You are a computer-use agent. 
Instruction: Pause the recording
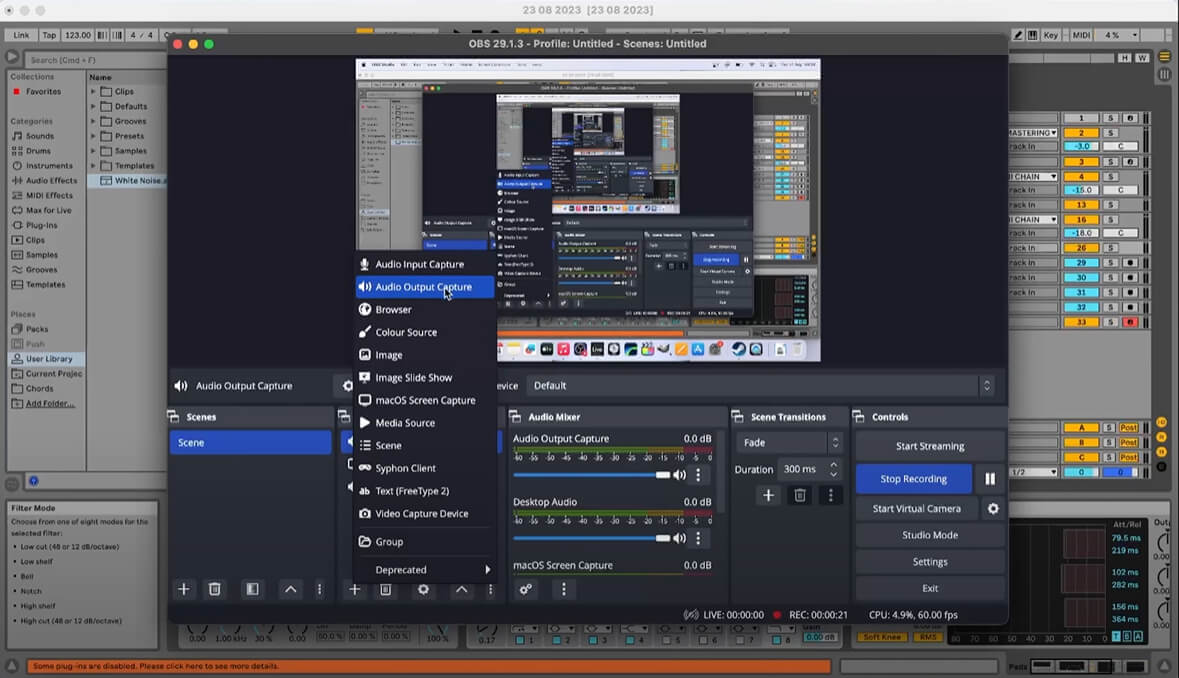990,479
